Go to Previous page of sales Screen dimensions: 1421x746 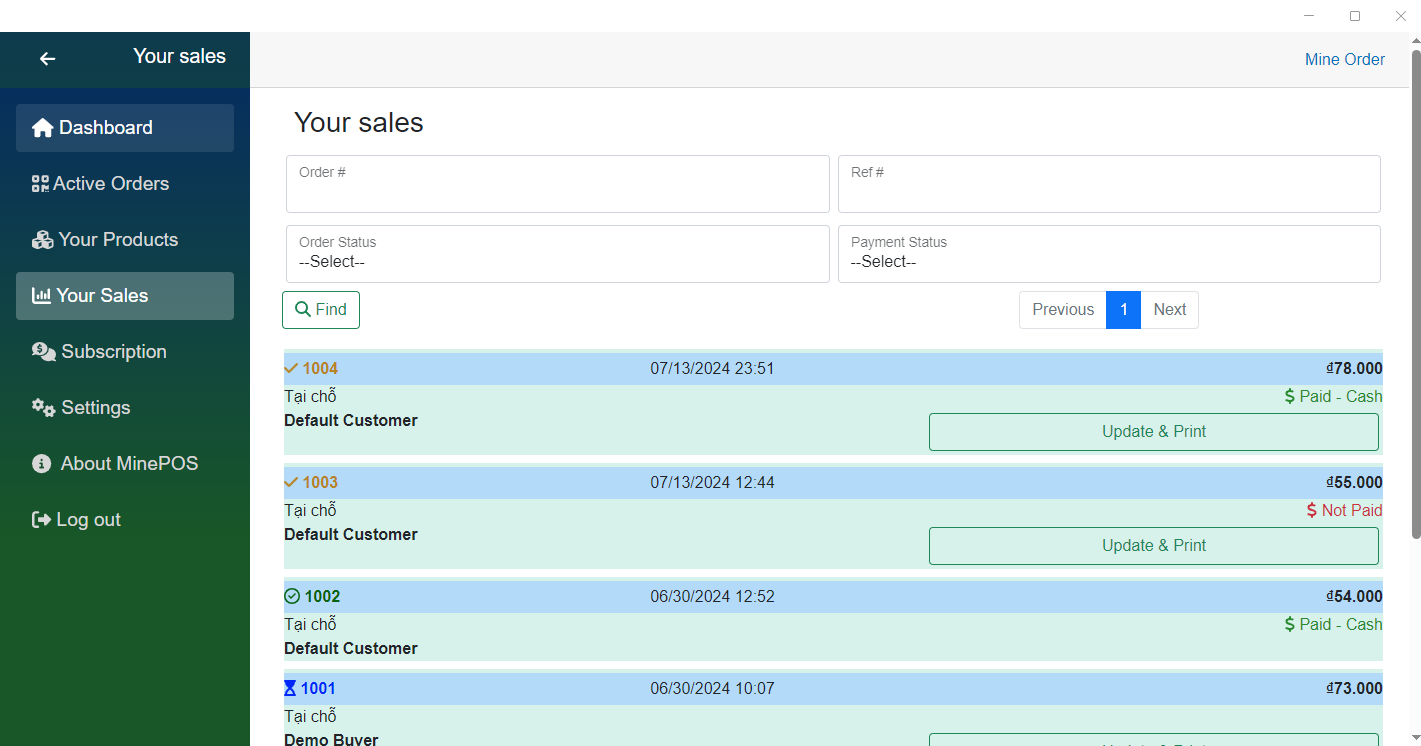tap(1062, 310)
